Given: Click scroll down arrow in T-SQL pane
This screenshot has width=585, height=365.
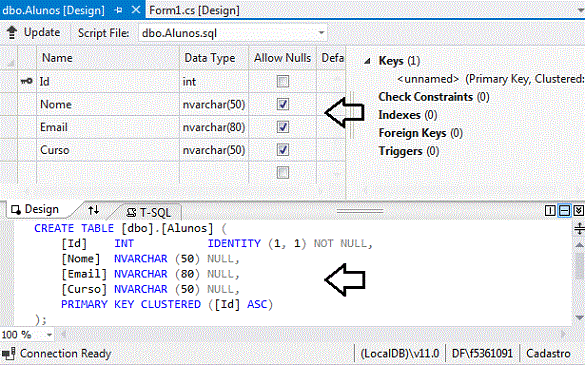Looking at the screenshot, I should tap(579, 318).
